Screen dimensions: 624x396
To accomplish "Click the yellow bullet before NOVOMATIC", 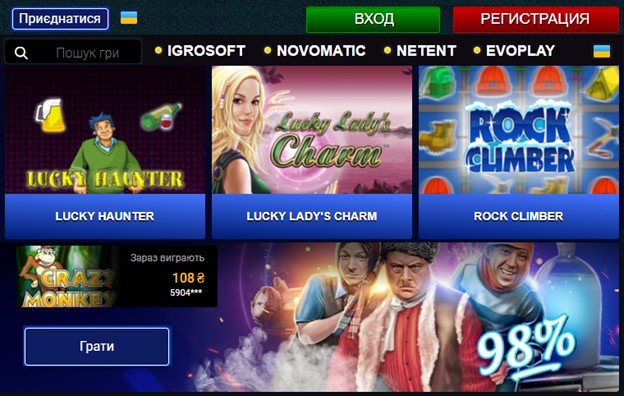I will tap(267, 50).
